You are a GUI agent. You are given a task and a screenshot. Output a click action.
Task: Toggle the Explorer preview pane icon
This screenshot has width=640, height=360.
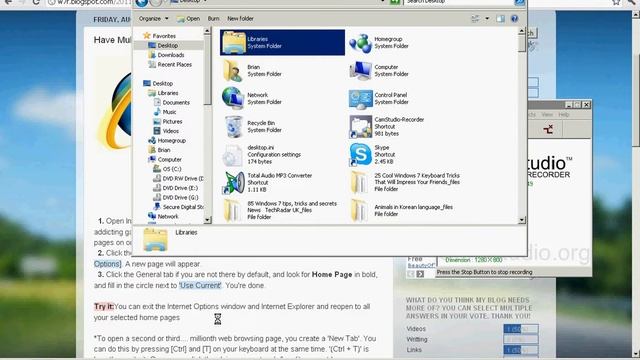[500, 18]
